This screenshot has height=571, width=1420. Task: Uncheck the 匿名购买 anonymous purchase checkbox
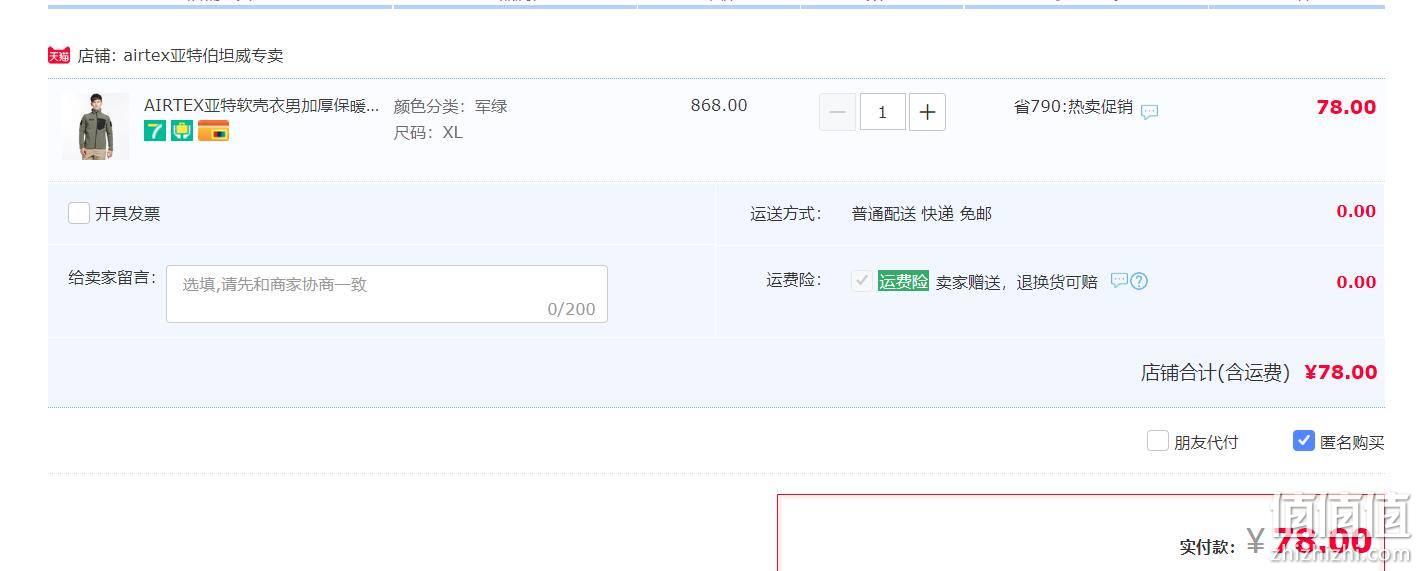tap(1304, 441)
